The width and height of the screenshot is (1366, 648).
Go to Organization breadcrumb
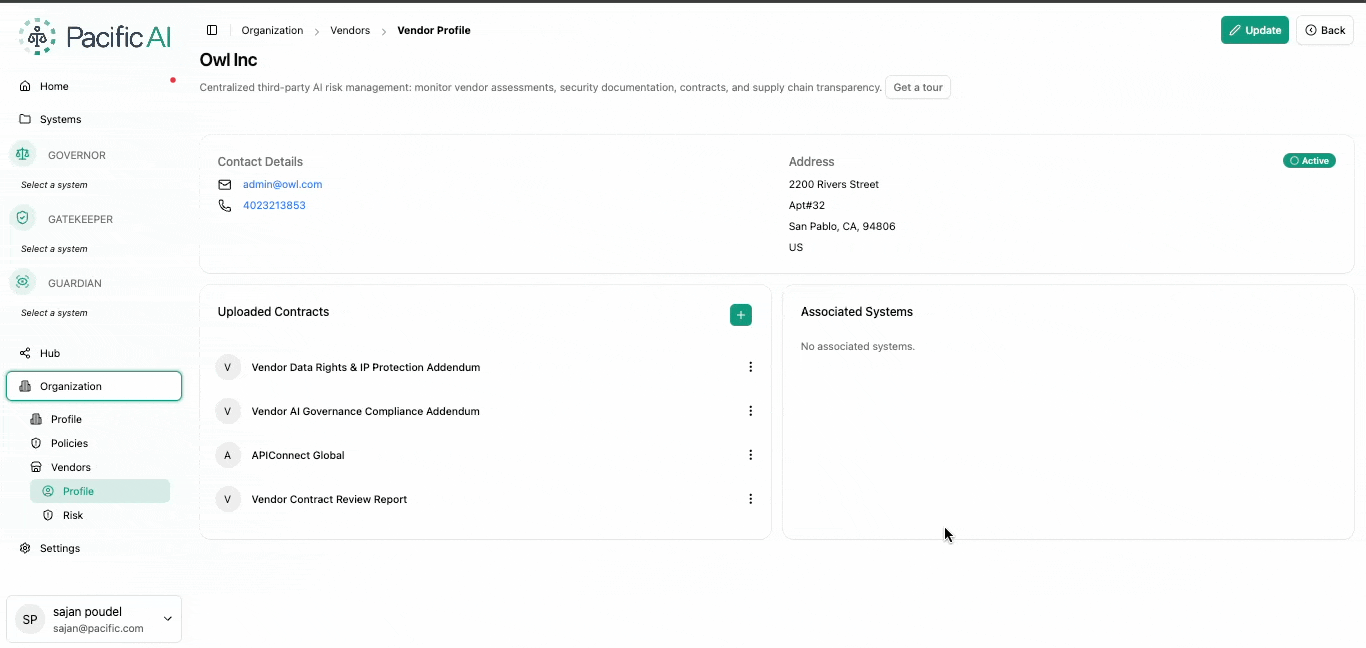[x=272, y=30]
